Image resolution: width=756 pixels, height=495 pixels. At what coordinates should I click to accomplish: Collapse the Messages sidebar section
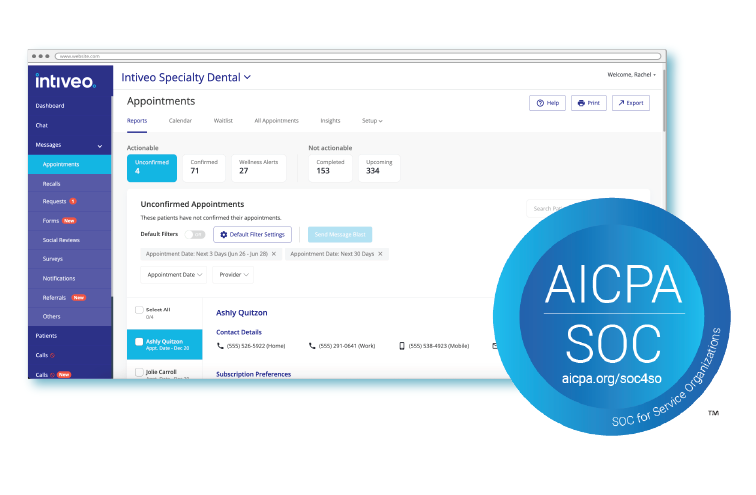point(99,146)
